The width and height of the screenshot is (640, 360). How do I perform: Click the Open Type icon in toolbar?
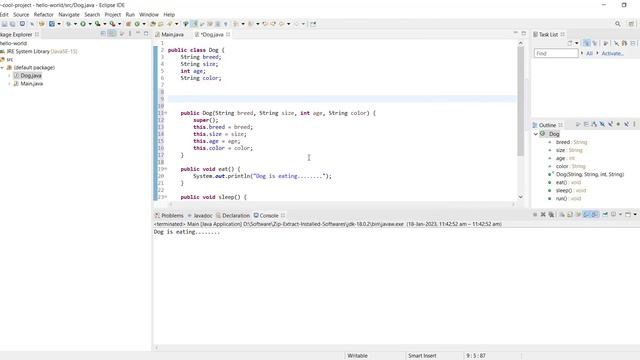153,24
